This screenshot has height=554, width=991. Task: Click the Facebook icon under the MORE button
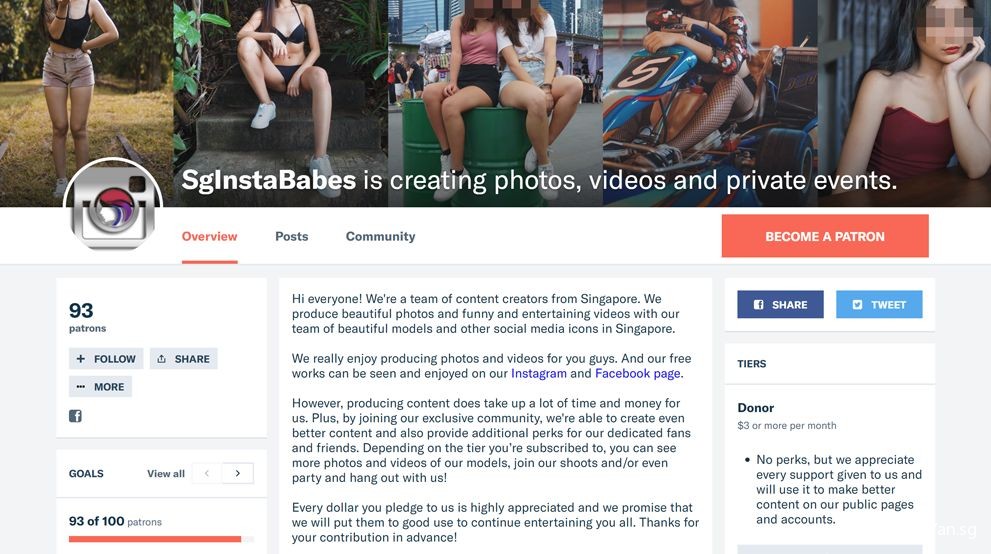click(x=75, y=416)
